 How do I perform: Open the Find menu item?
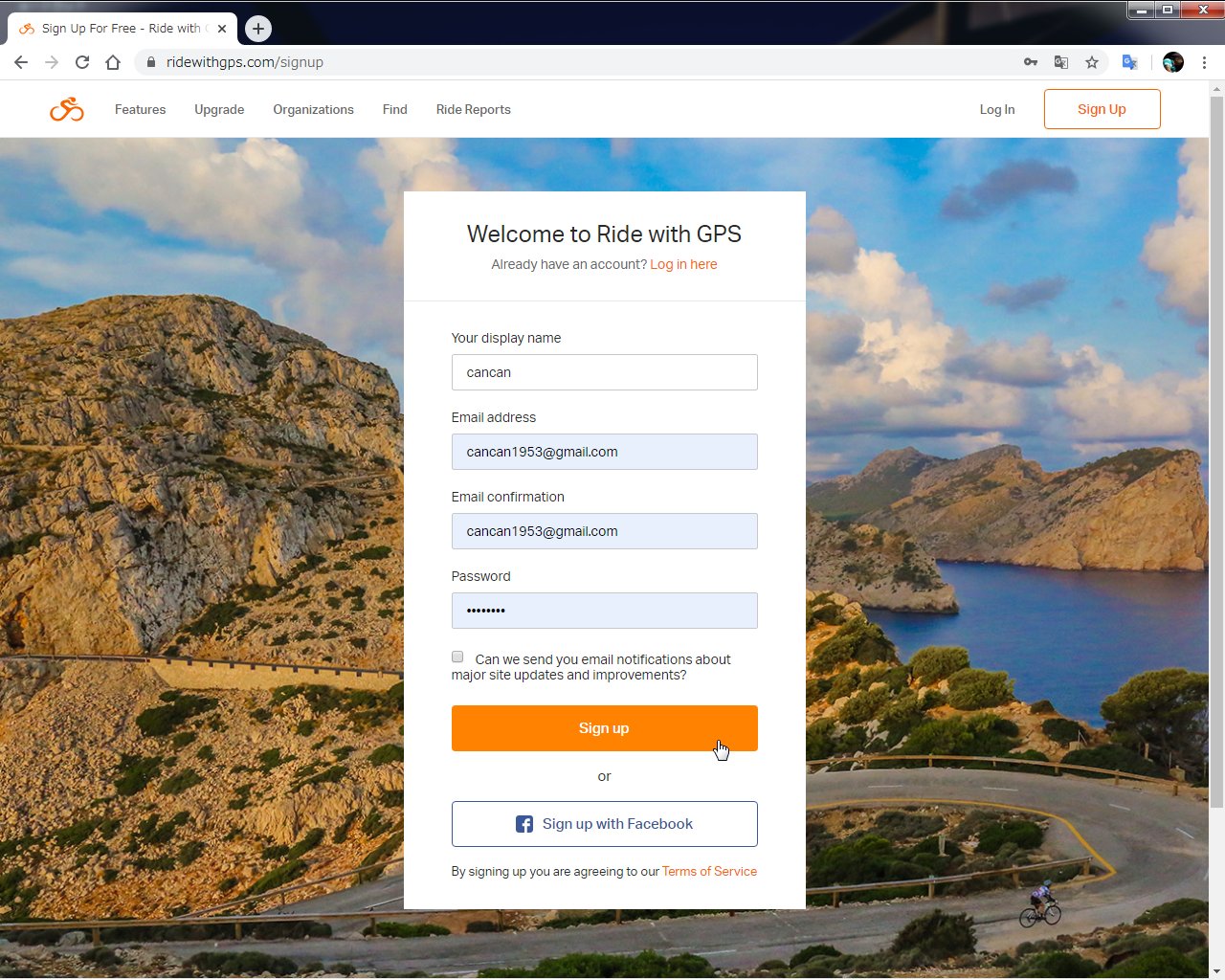pyautogui.click(x=394, y=110)
